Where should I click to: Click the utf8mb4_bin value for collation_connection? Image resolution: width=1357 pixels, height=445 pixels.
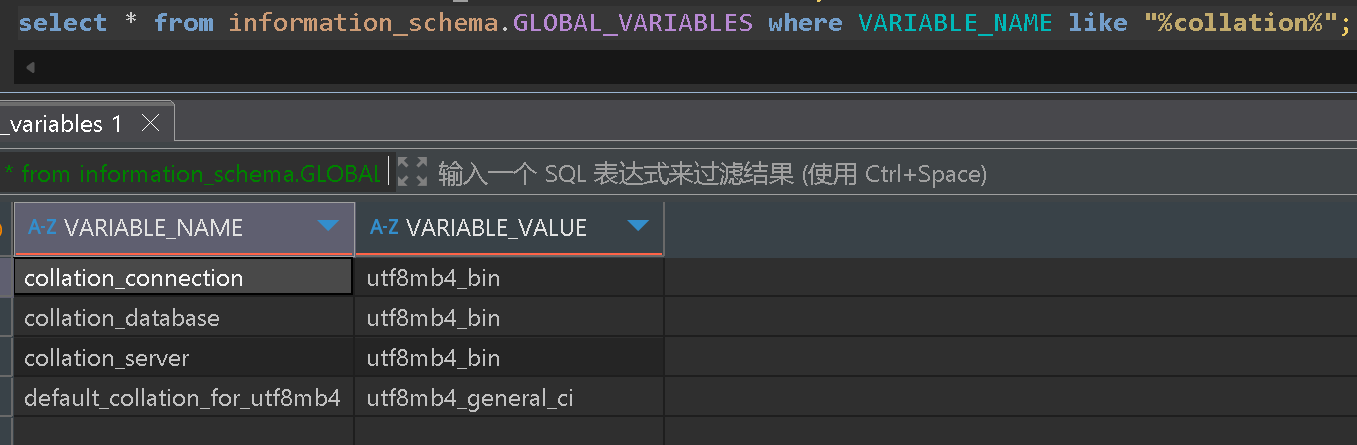(x=509, y=278)
